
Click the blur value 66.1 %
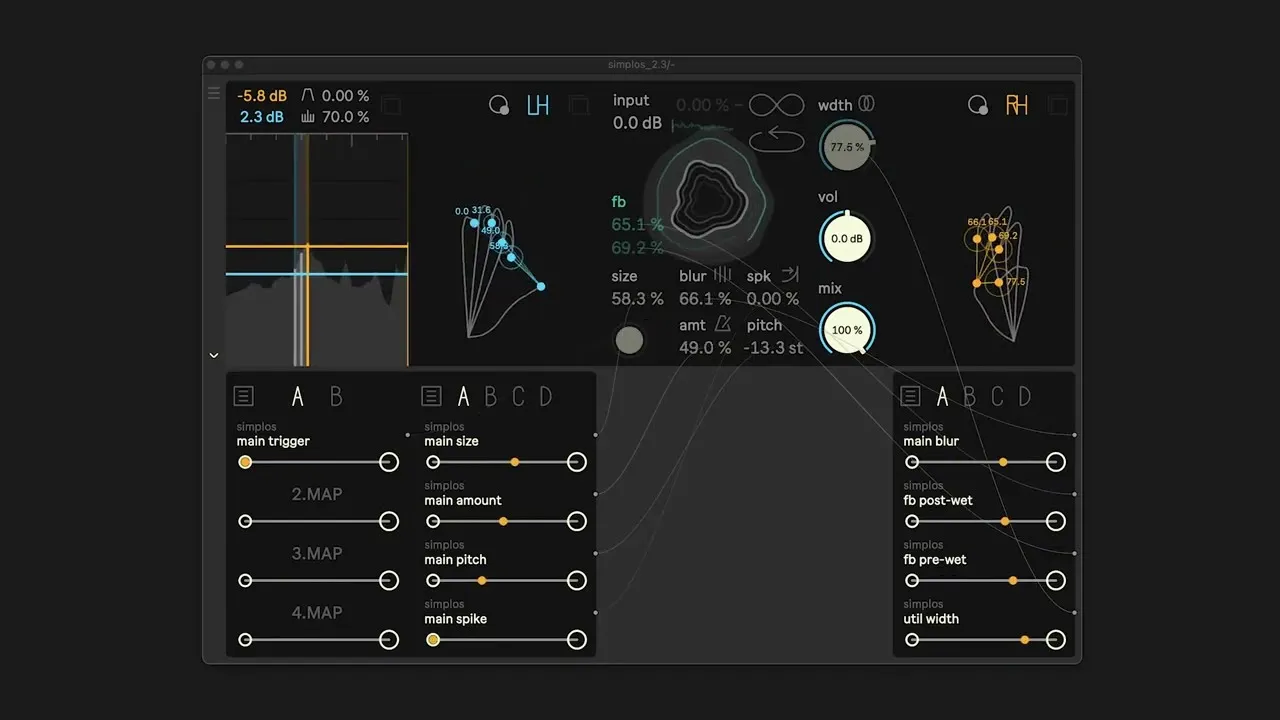click(705, 298)
